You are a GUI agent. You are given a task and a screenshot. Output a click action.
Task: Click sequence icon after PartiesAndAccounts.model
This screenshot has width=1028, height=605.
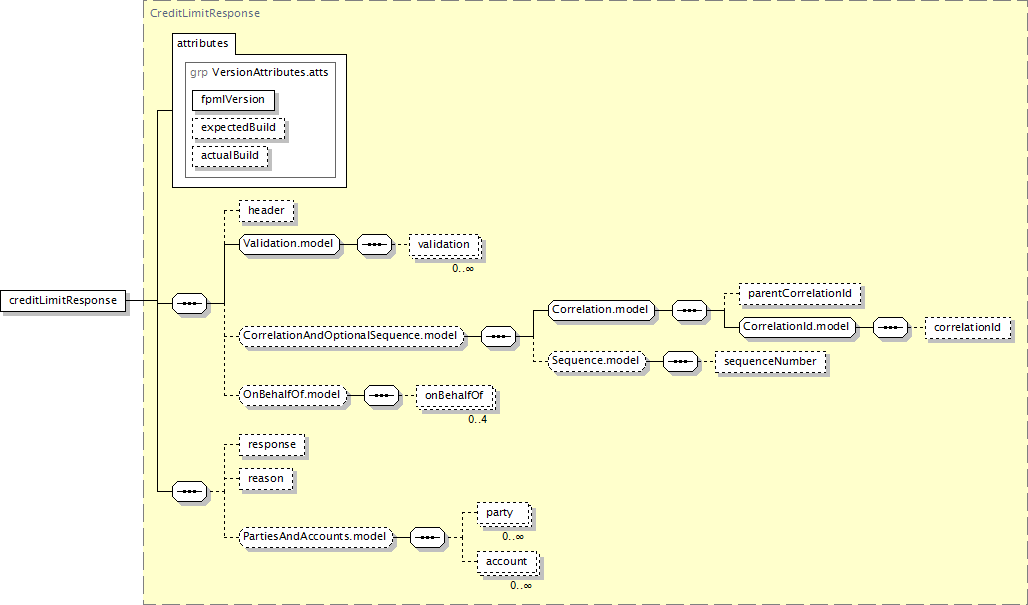(x=428, y=538)
